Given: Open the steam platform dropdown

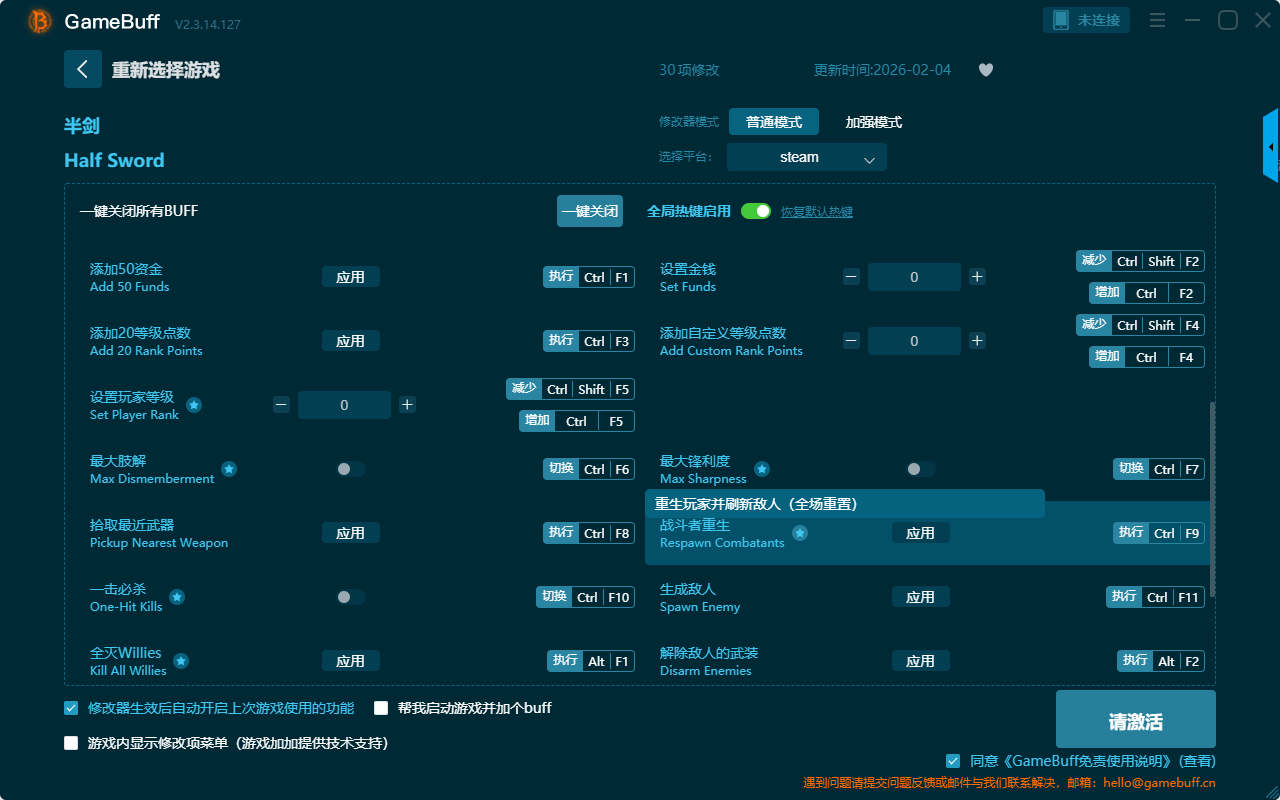Looking at the screenshot, I should pyautogui.click(x=806, y=157).
